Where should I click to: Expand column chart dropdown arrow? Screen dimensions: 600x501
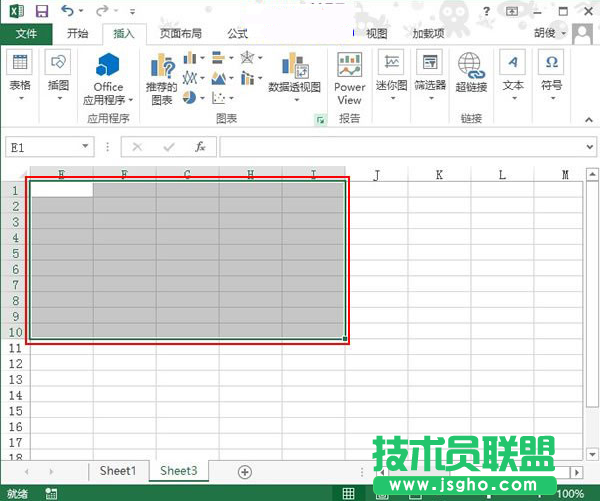pos(202,58)
